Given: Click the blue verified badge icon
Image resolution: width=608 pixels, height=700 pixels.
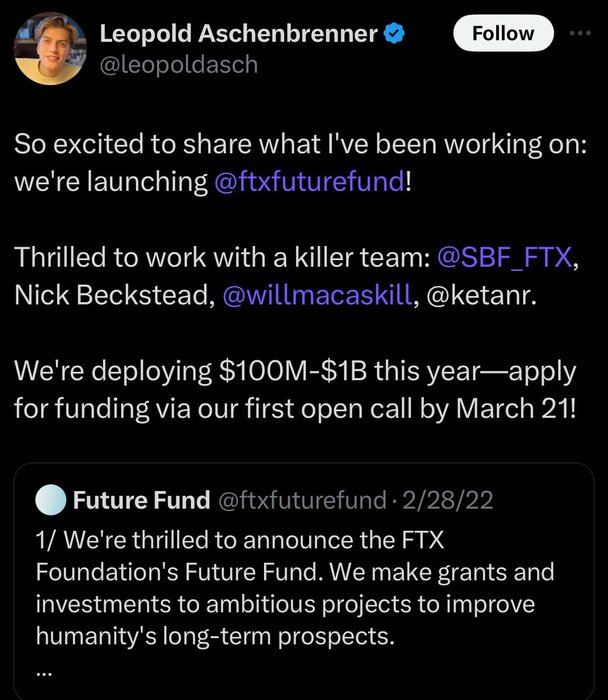Looking at the screenshot, I should coord(395,34).
